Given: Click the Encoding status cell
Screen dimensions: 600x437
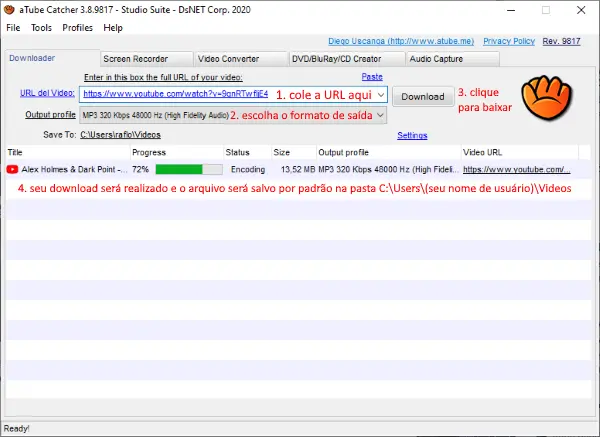Looking at the screenshot, I should click(248, 169).
